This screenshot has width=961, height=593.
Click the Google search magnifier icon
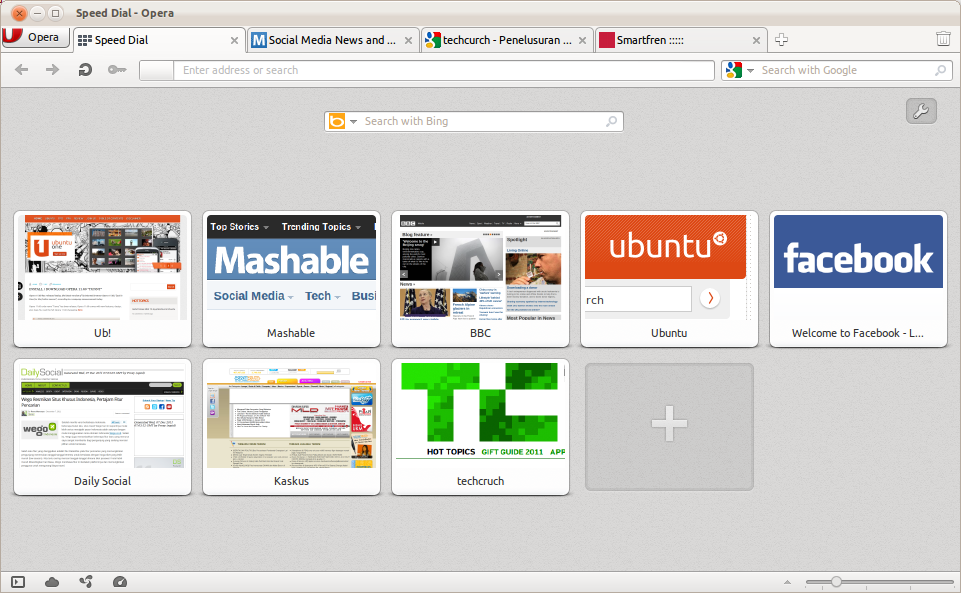coord(940,70)
